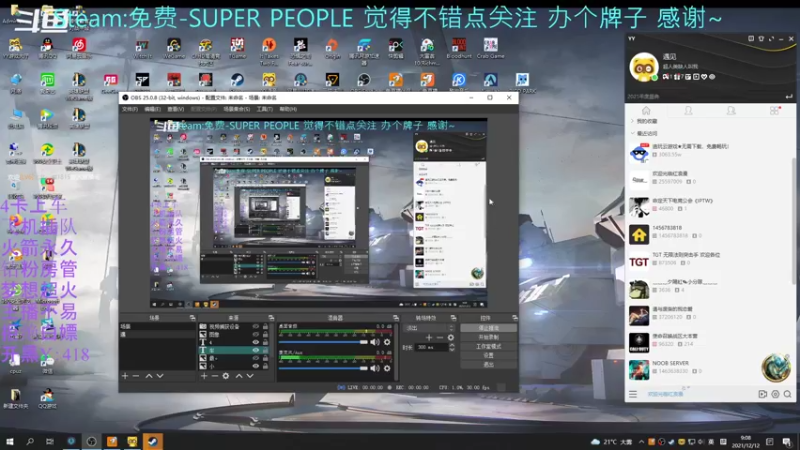Open 设置 button in OBS controls
Viewport: 800px width, 450px height.
tap(489, 356)
